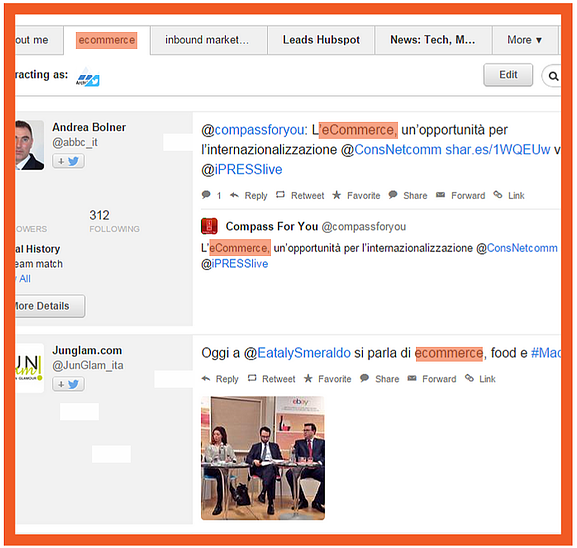Viewport: 577px width, 548px height.
Task: Click the interacting-as Twitter account icon
Action: click(x=88, y=77)
